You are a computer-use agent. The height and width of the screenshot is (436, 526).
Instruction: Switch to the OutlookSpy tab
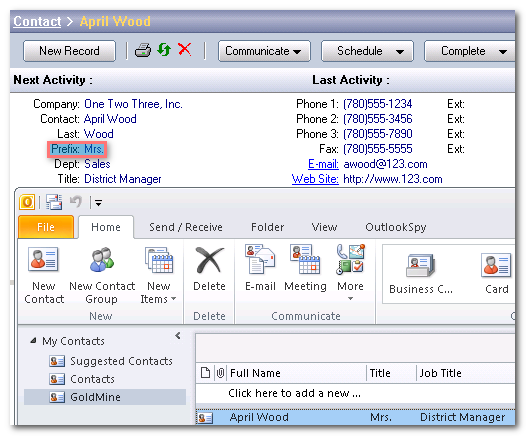(x=396, y=227)
